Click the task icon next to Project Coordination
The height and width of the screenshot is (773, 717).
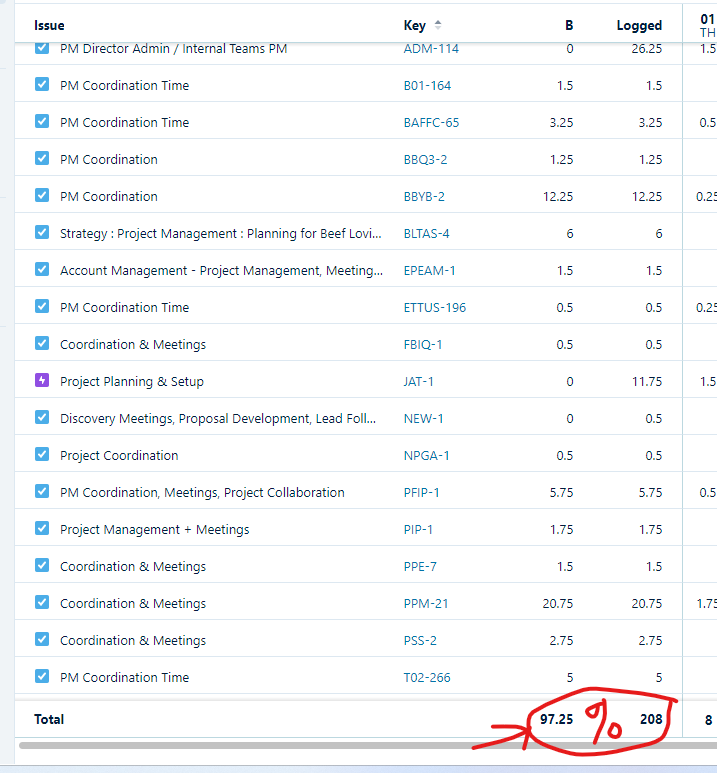[42, 455]
